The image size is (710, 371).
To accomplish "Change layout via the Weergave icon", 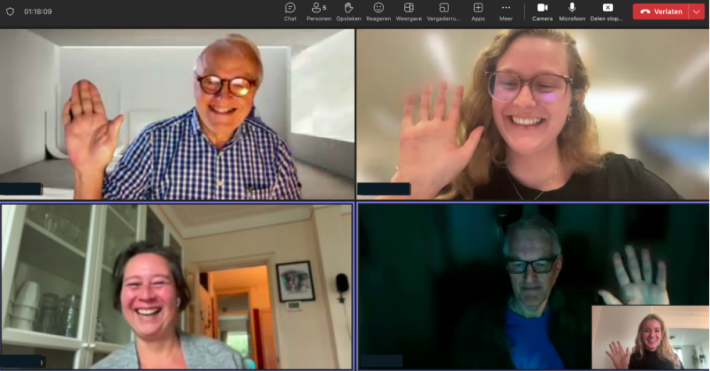I will tap(408, 12).
